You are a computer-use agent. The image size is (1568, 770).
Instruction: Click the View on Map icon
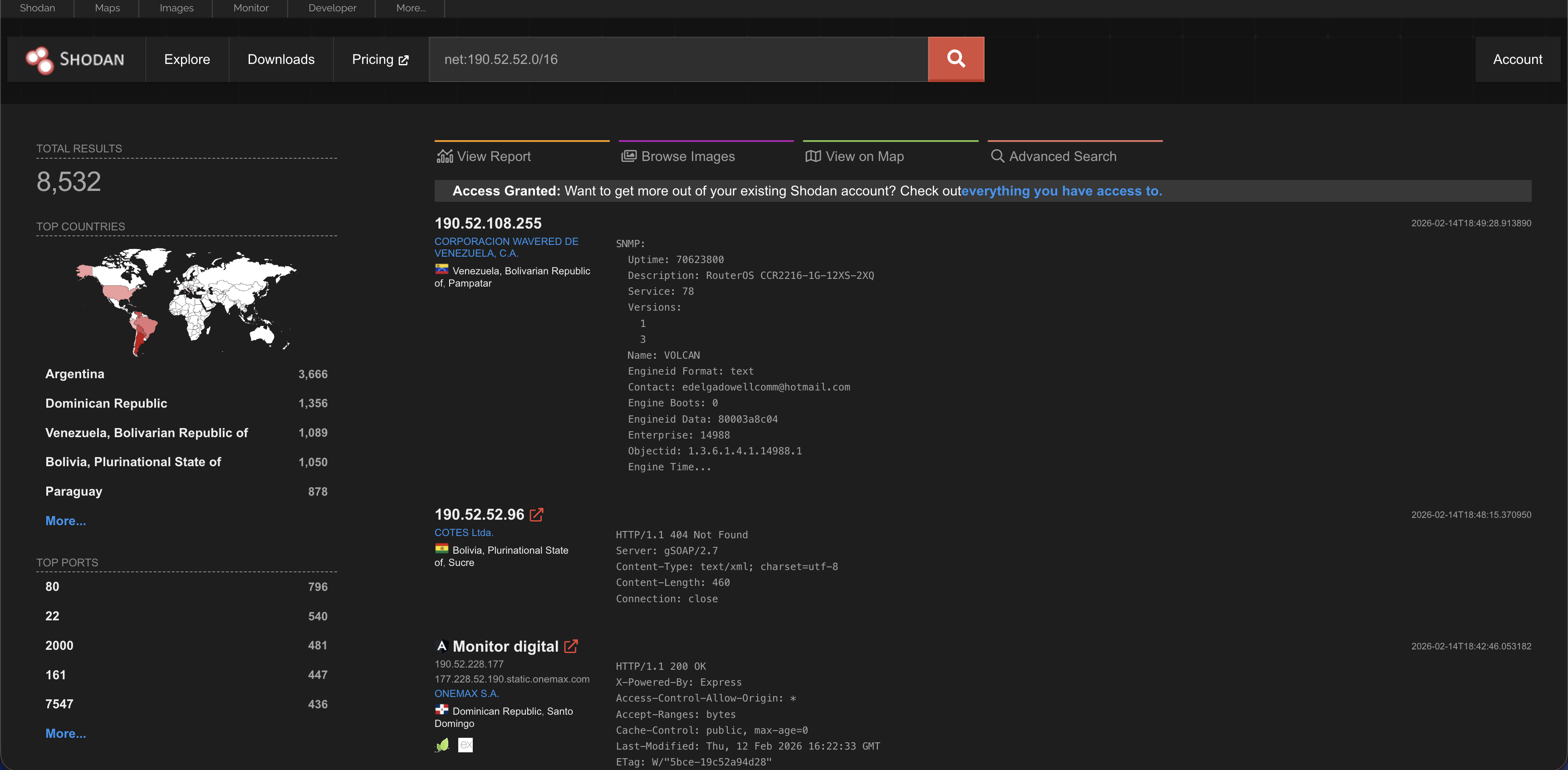point(813,156)
